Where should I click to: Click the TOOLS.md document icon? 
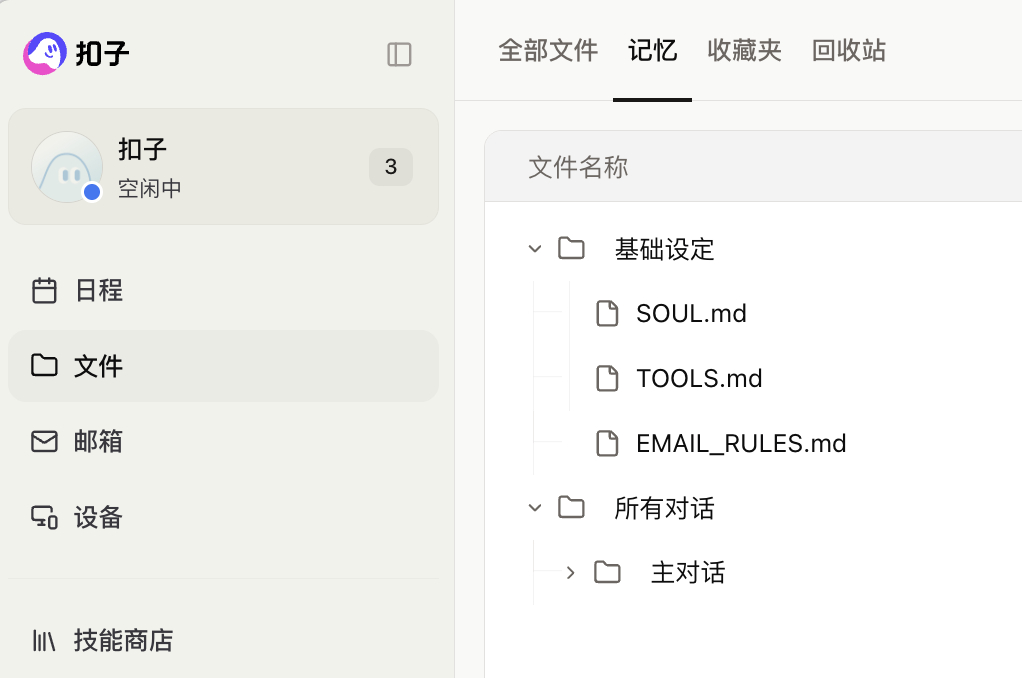coord(608,378)
